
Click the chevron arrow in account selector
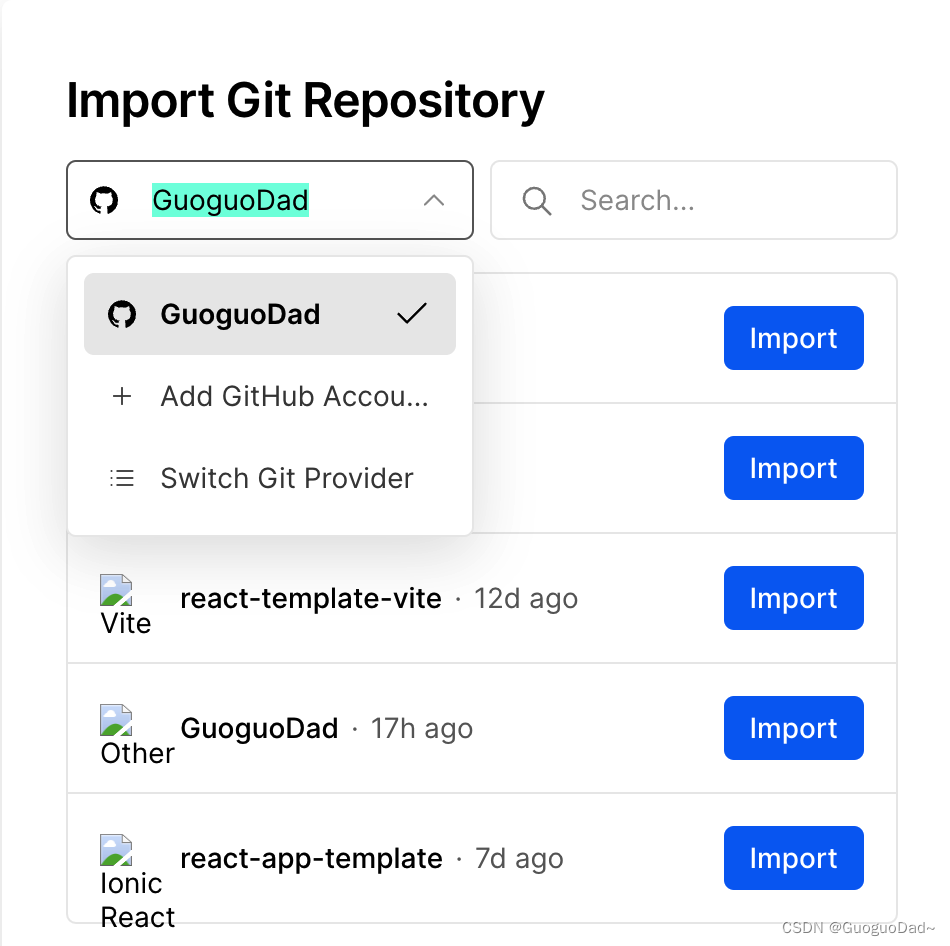[434, 201]
